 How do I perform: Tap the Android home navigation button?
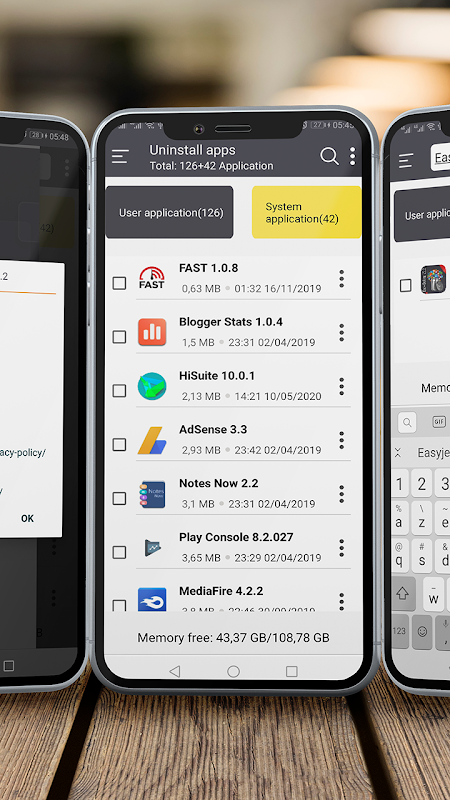coord(233,671)
